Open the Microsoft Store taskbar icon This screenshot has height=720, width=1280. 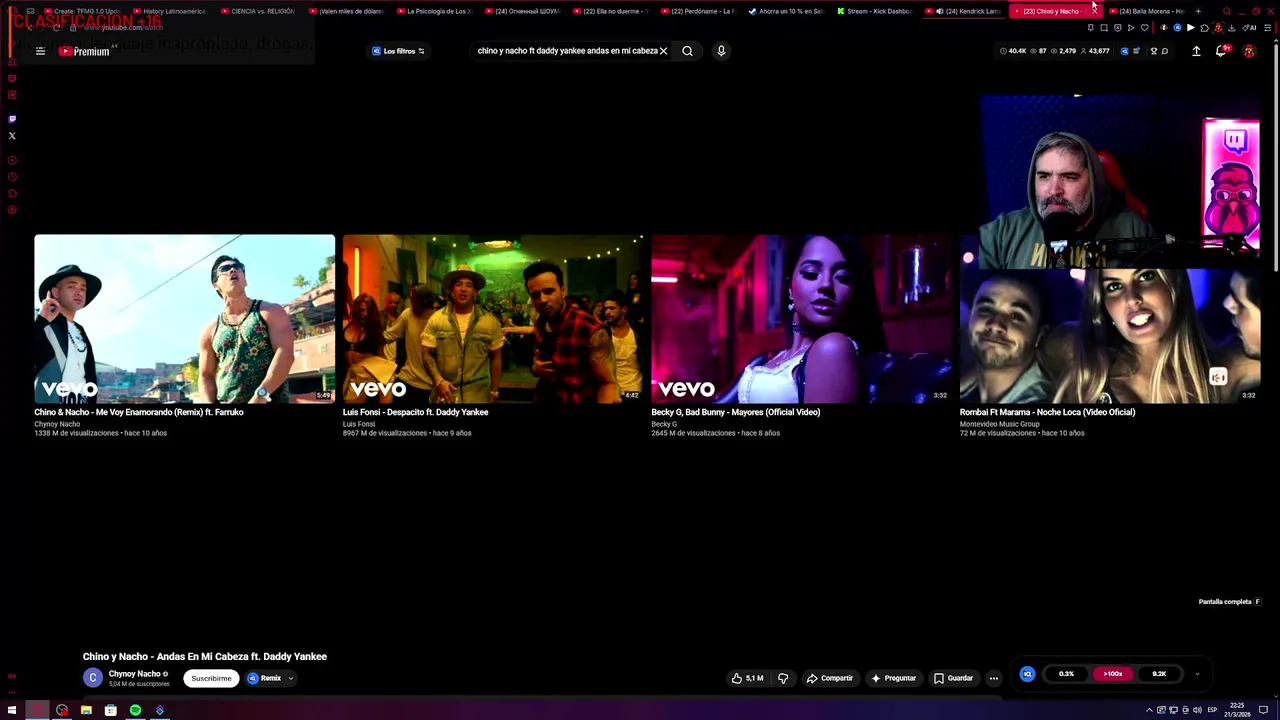110,710
